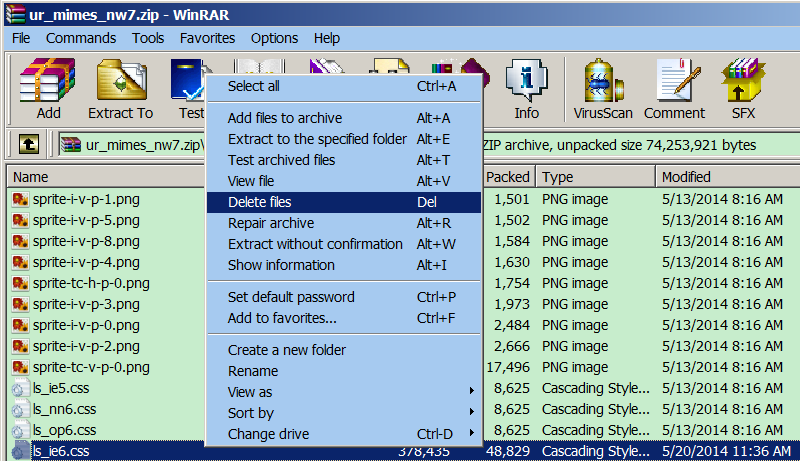This screenshot has height=461, width=800.
Task: Click packed size 17,496 cell
Action: 508,367
